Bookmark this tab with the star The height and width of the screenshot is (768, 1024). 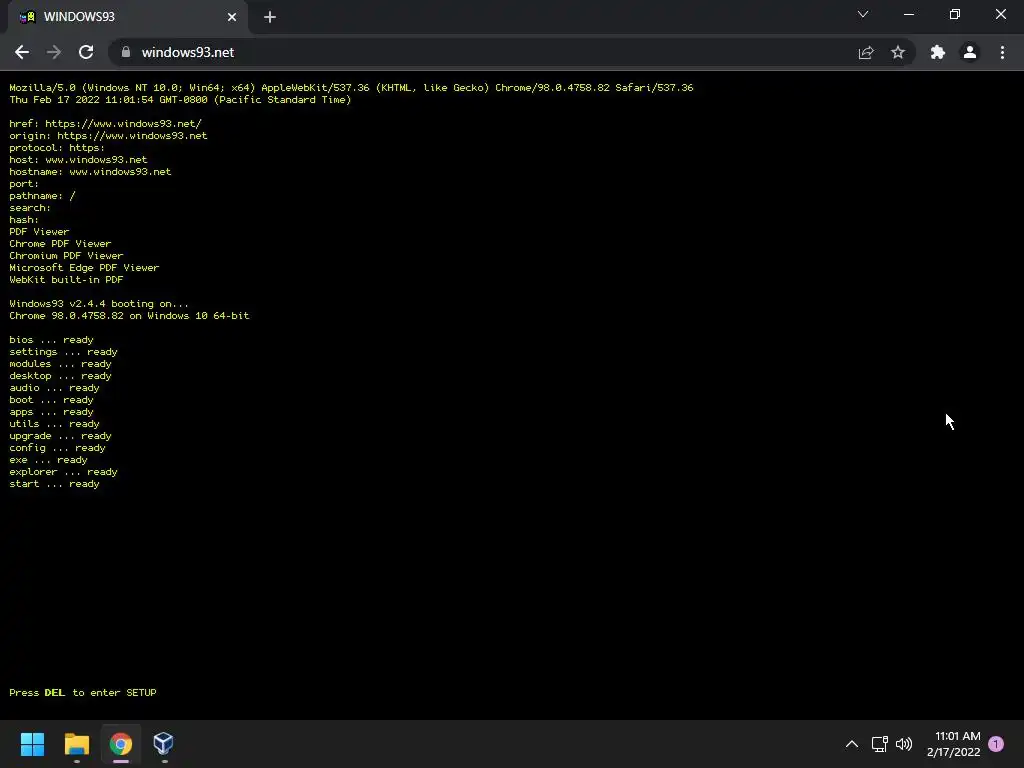point(898,52)
